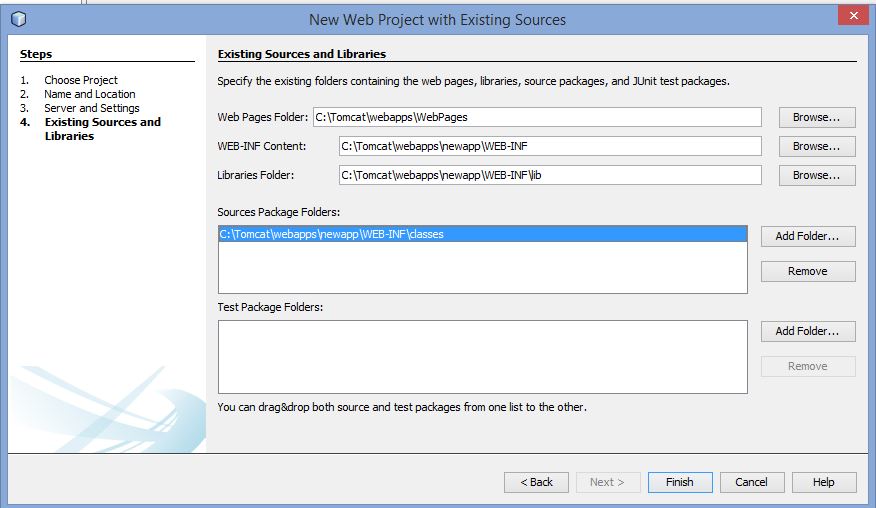The width and height of the screenshot is (876, 508).
Task: Select the WEB-INF\classes source folder entry
Action: coord(483,234)
